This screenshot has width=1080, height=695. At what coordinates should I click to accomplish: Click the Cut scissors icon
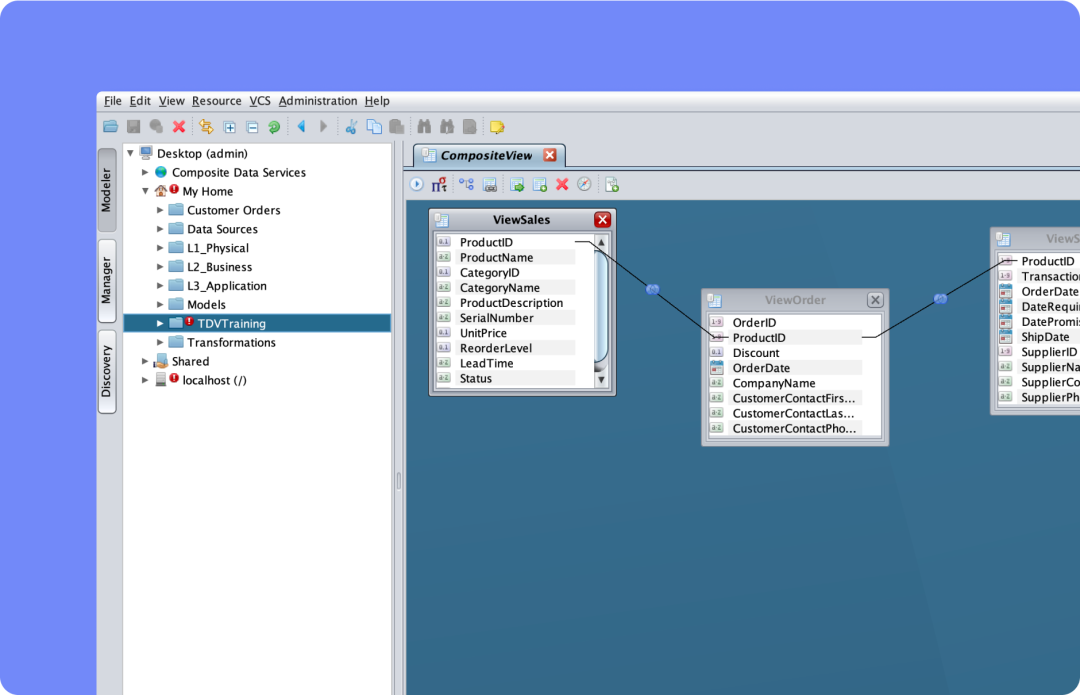click(351, 127)
